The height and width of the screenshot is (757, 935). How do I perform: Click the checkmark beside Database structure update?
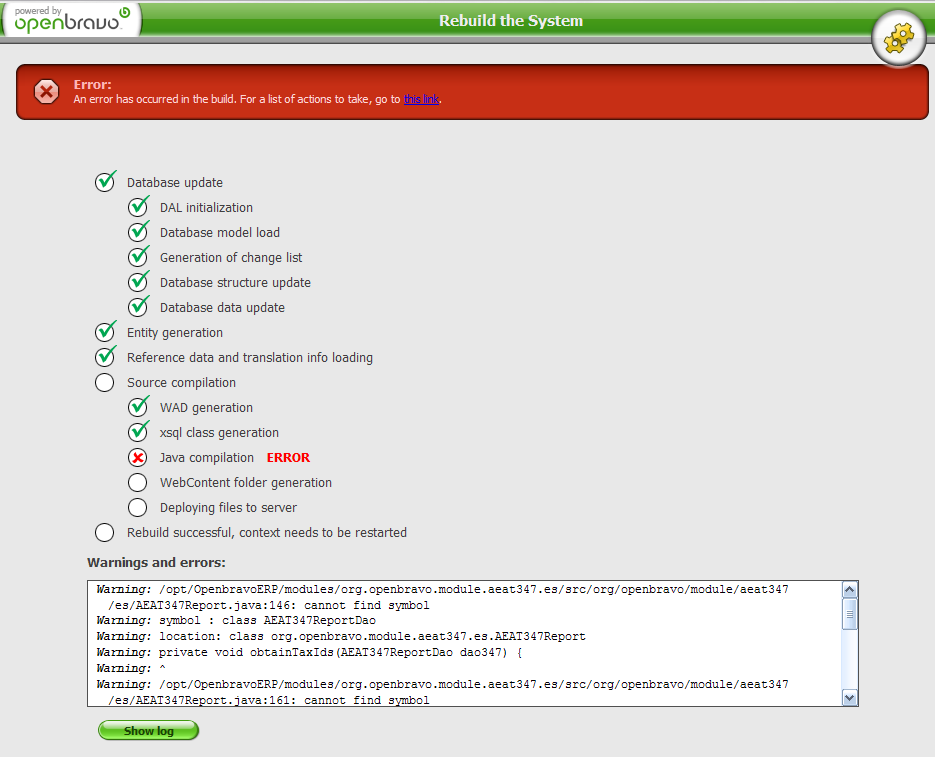(138, 282)
